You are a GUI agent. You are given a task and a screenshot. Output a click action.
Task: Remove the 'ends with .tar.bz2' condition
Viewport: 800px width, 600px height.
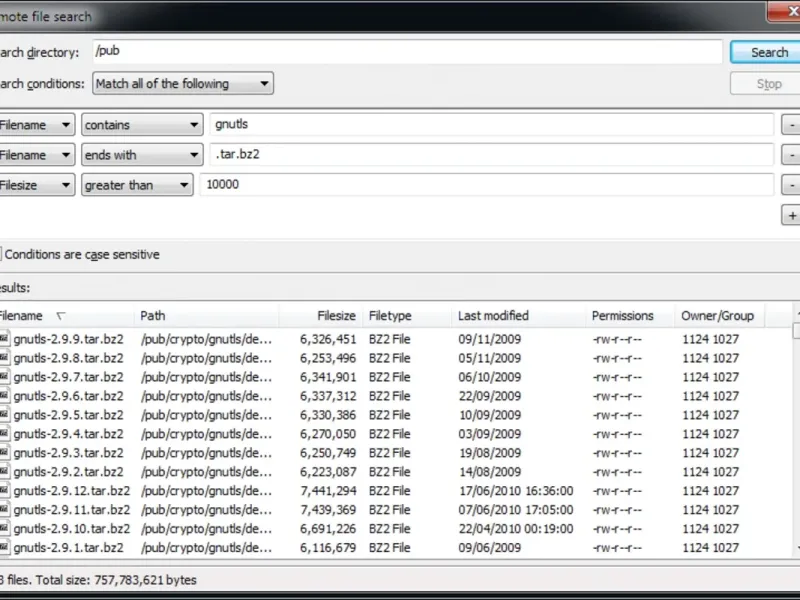(x=791, y=155)
